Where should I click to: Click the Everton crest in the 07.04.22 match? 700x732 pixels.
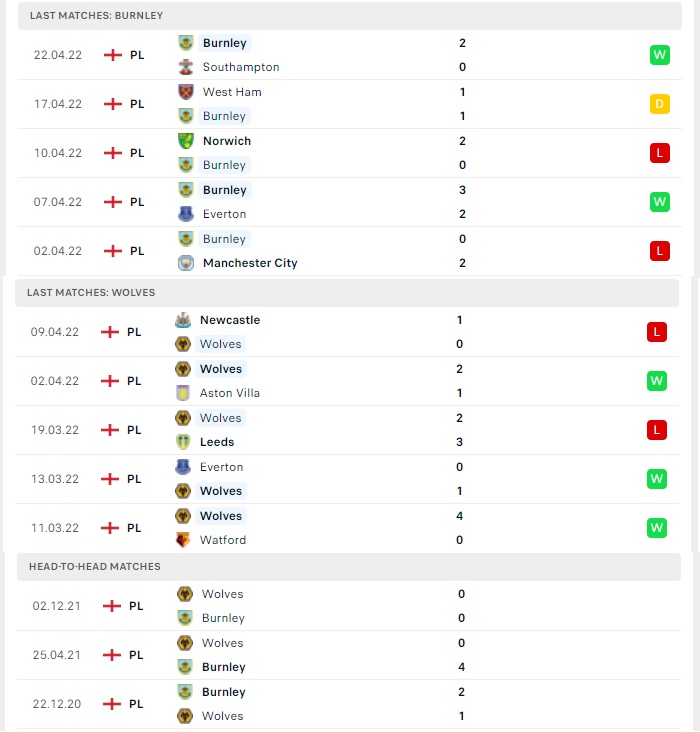tap(185, 214)
